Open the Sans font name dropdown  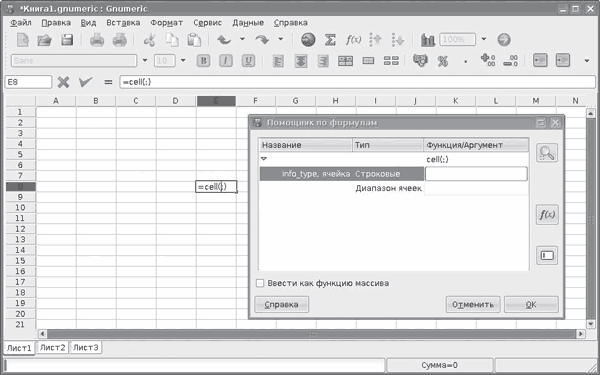145,60
